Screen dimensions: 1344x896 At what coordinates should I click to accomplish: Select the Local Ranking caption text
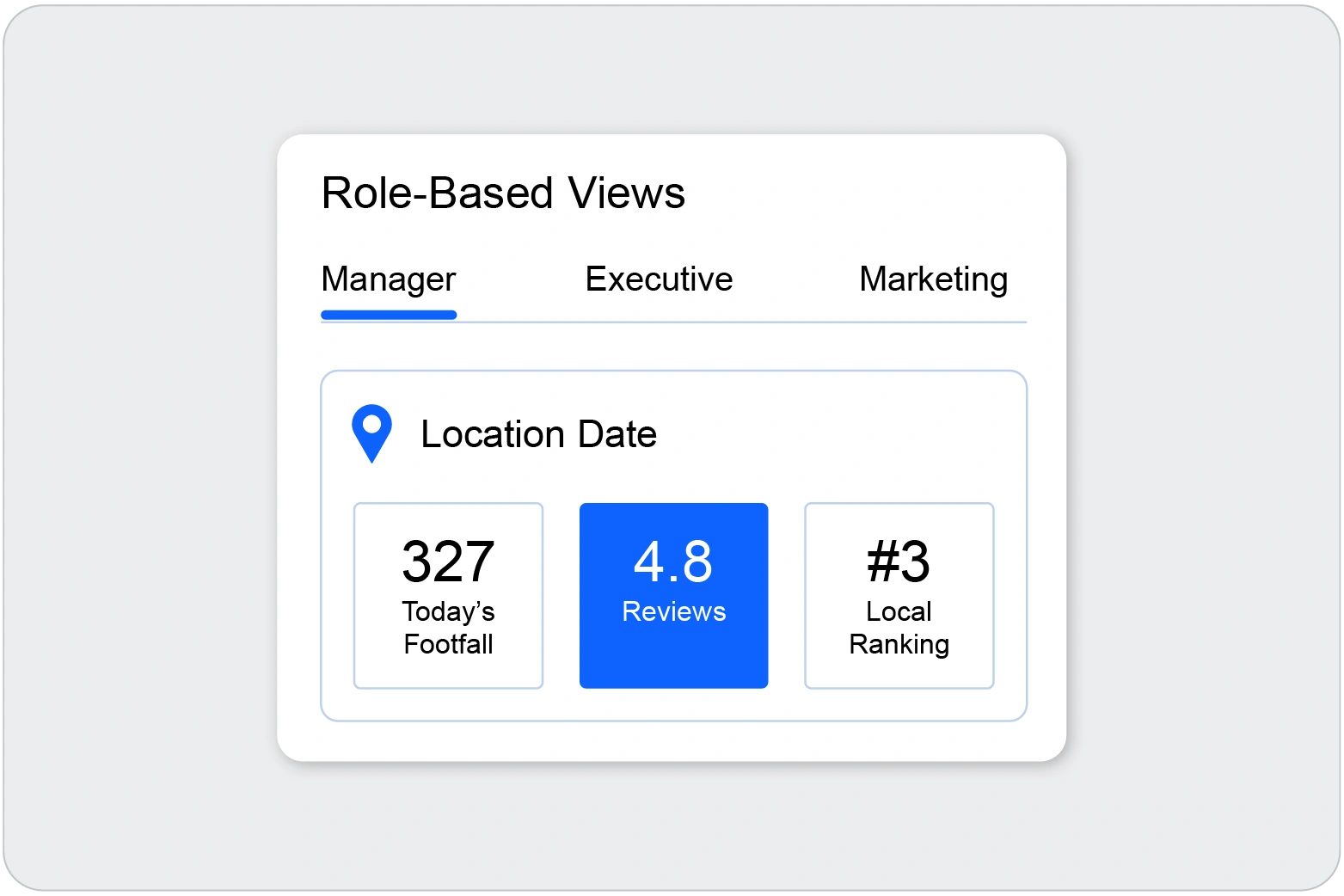pos(899,628)
